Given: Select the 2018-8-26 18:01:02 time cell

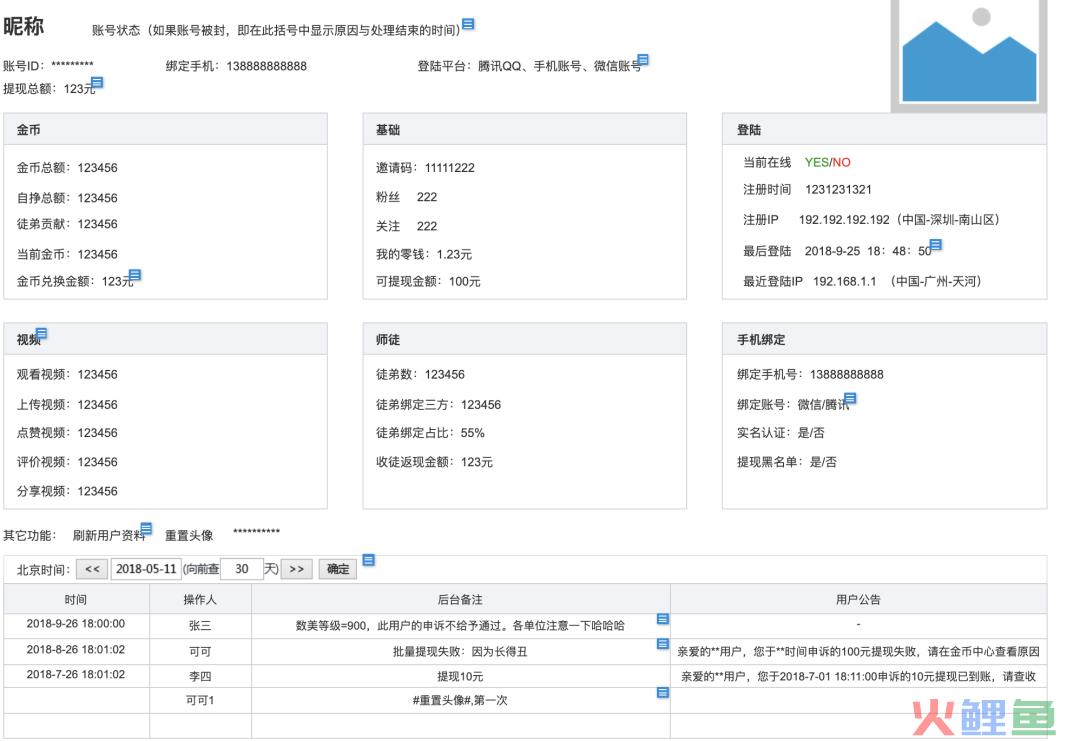Looking at the screenshot, I should (x=76, y=650).
